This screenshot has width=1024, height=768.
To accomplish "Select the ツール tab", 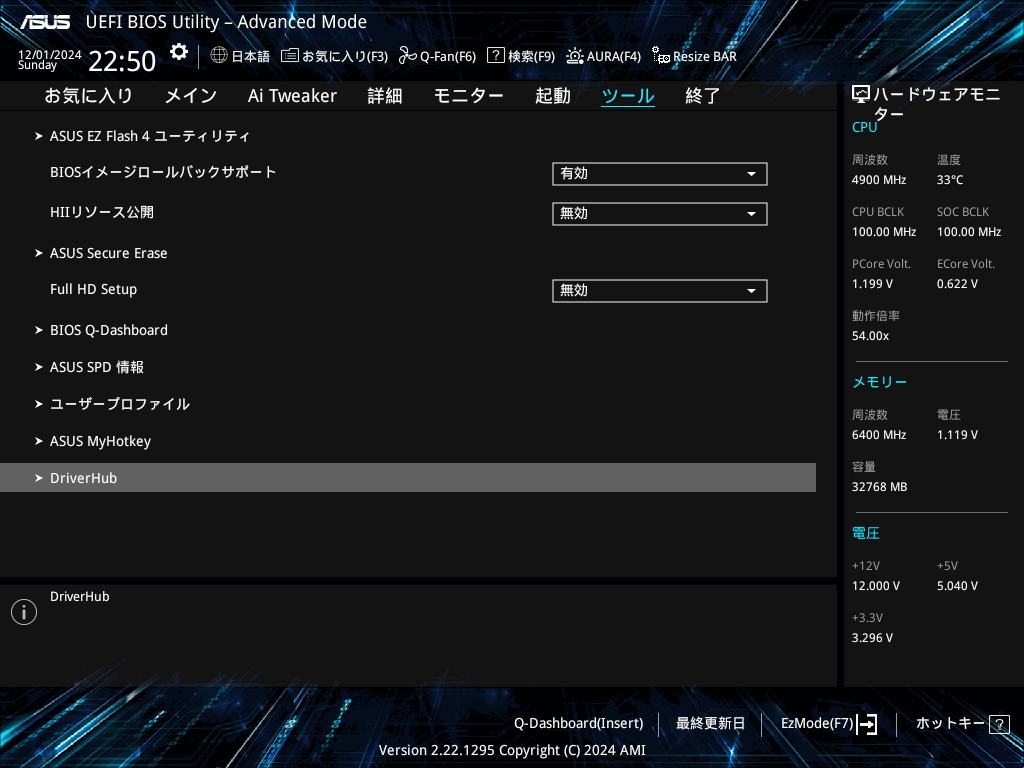I will pos(628,95).
